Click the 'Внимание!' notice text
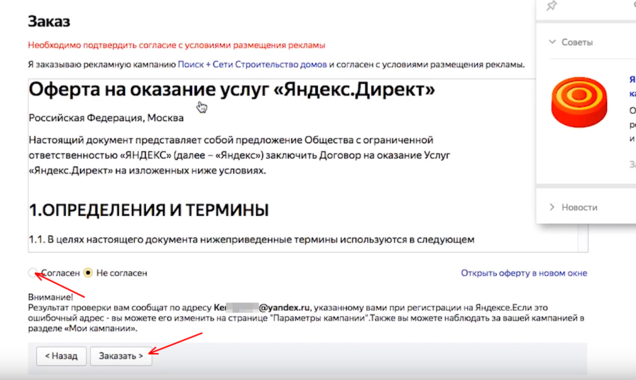636x380 pixels. 50,297
